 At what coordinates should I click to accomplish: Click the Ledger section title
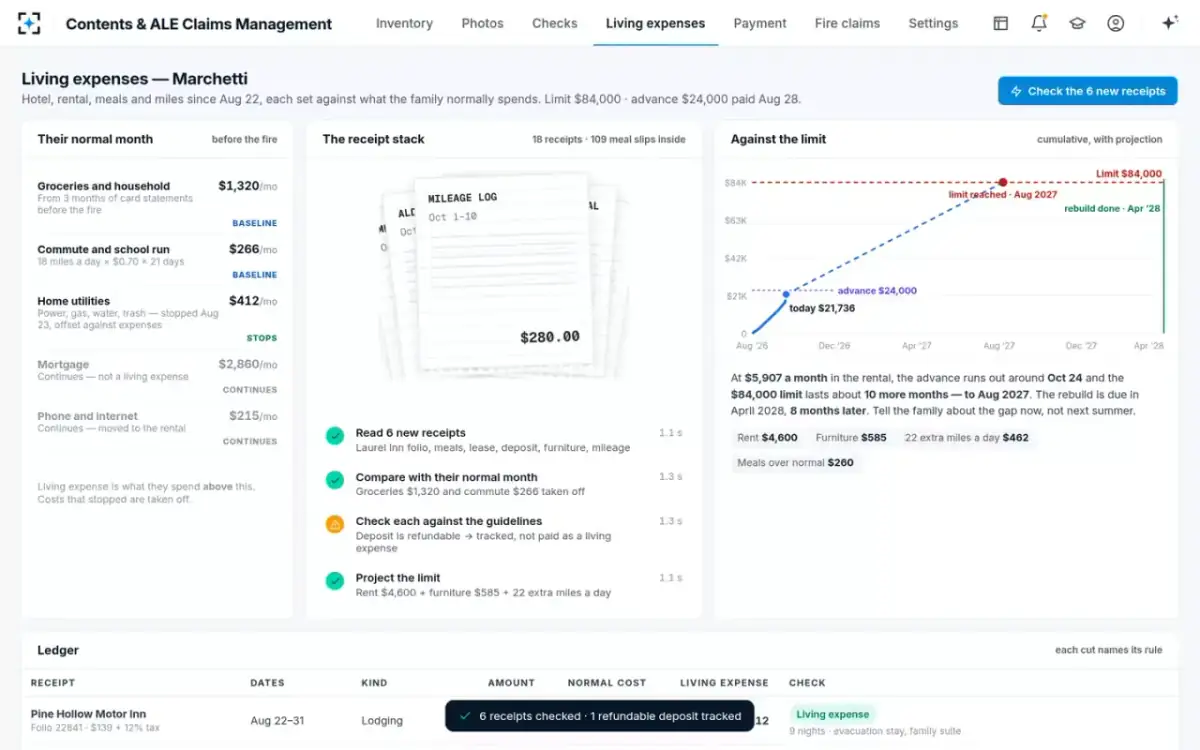click(58, 650)
